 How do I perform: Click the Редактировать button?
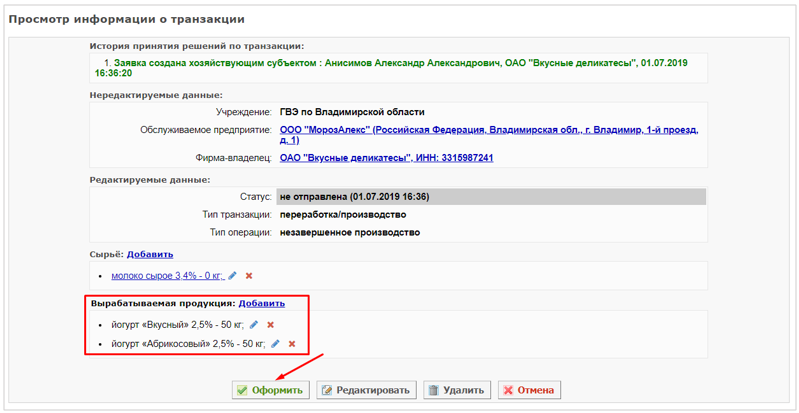point(366,391)
